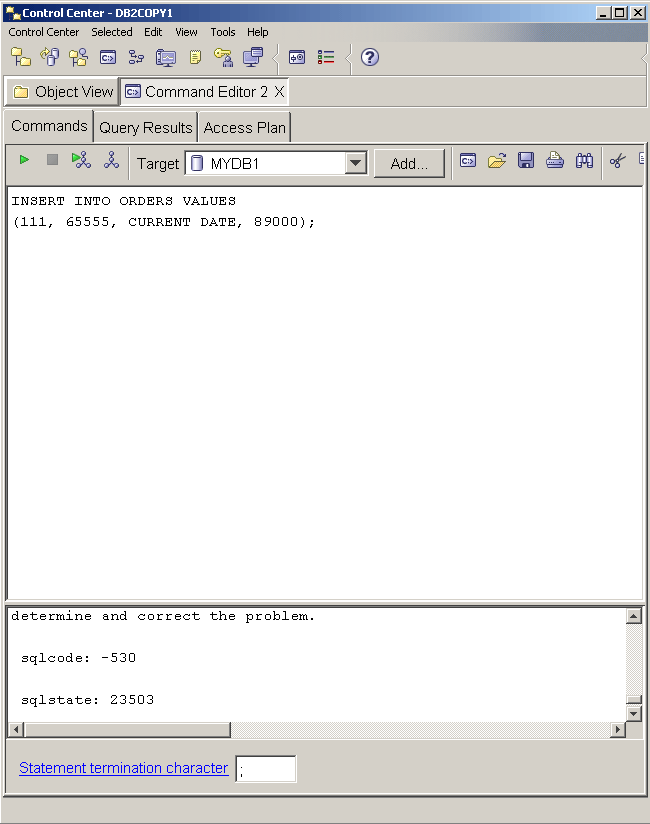Click the sqlcode: -530 output line
Viewport: 650px width, 824px height.
tap(78, 658)
